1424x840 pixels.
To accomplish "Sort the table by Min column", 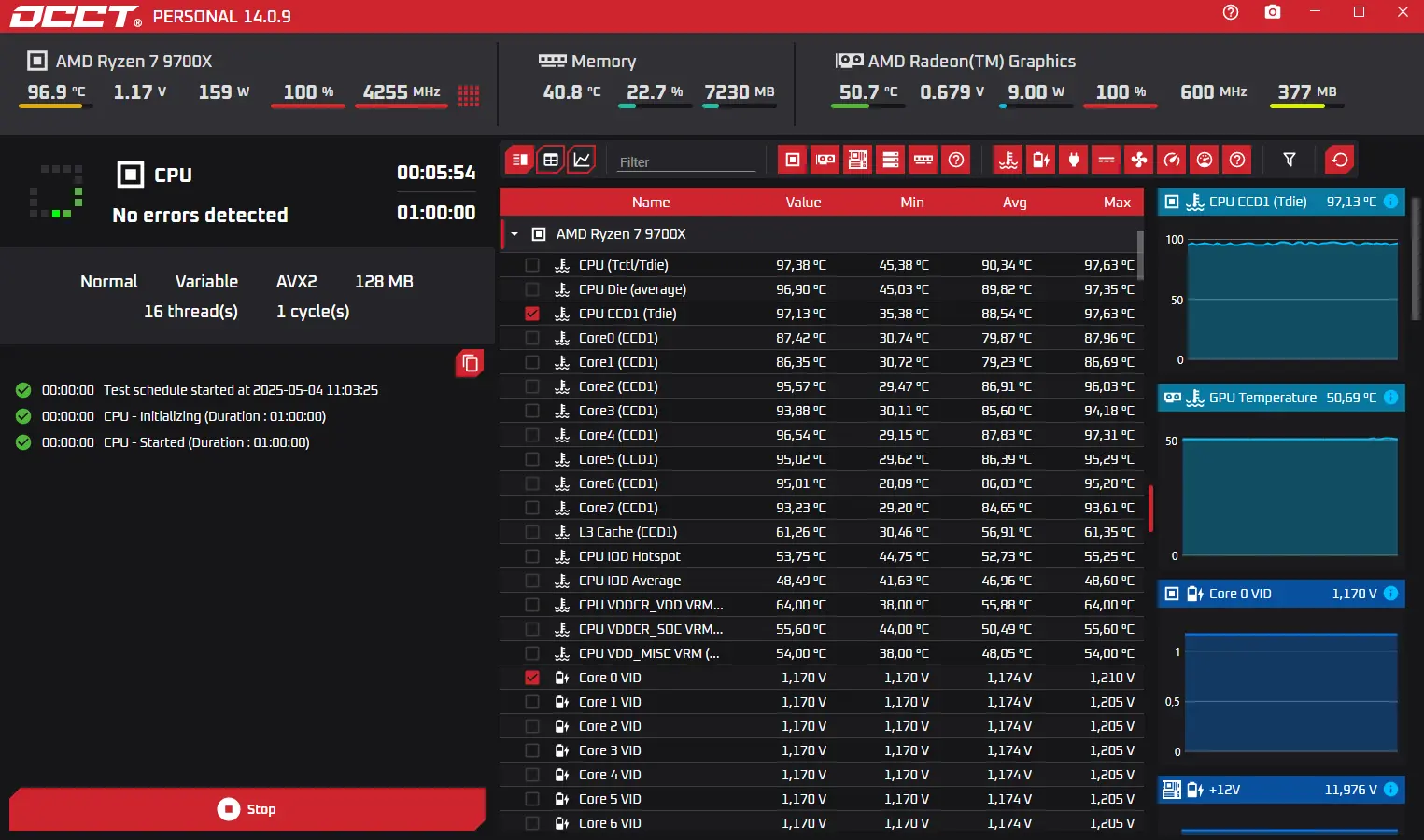I will pyautogui.click(x=912, y=203).
